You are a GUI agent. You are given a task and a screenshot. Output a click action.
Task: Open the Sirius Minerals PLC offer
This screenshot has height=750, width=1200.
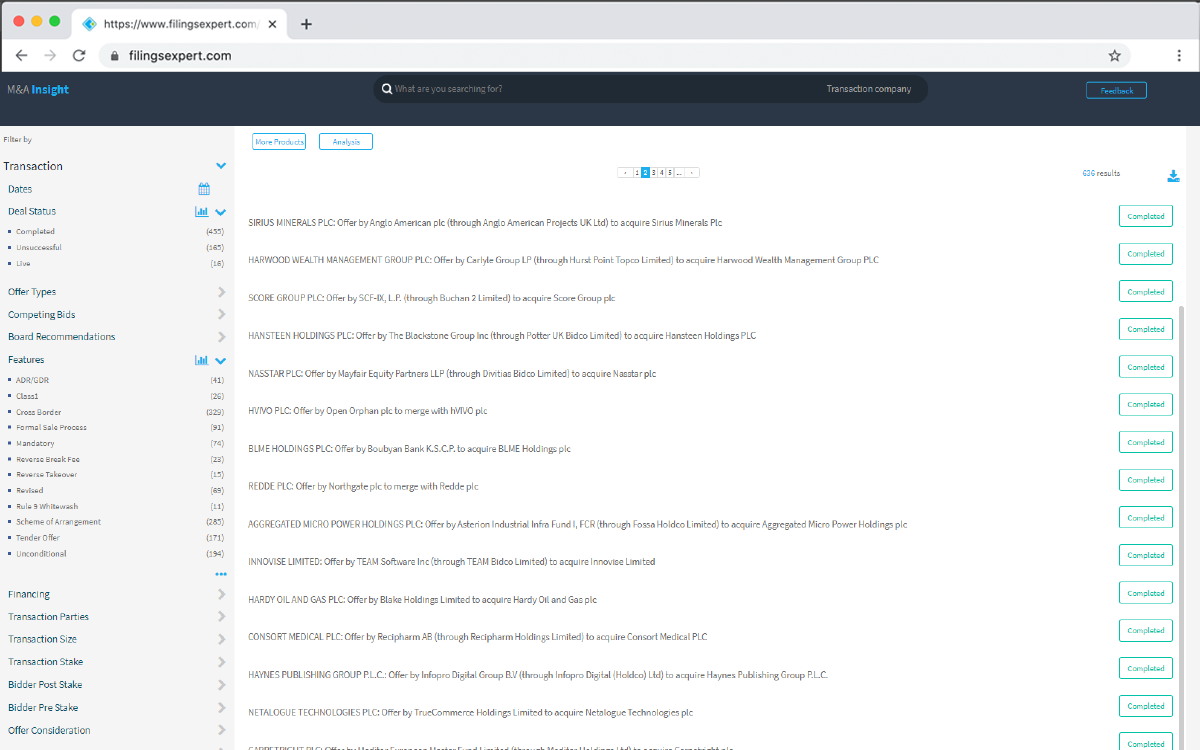[485, 223]
